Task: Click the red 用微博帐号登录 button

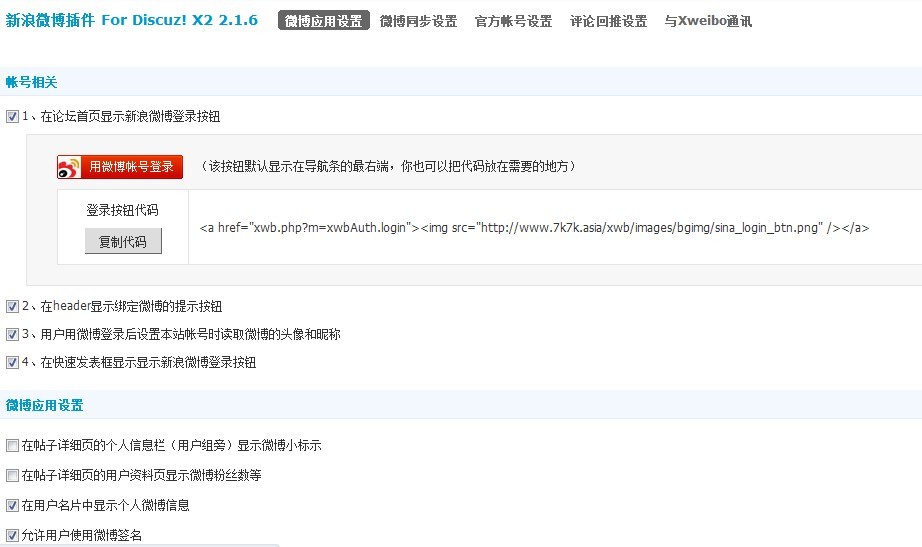Action: click(120, 166)
